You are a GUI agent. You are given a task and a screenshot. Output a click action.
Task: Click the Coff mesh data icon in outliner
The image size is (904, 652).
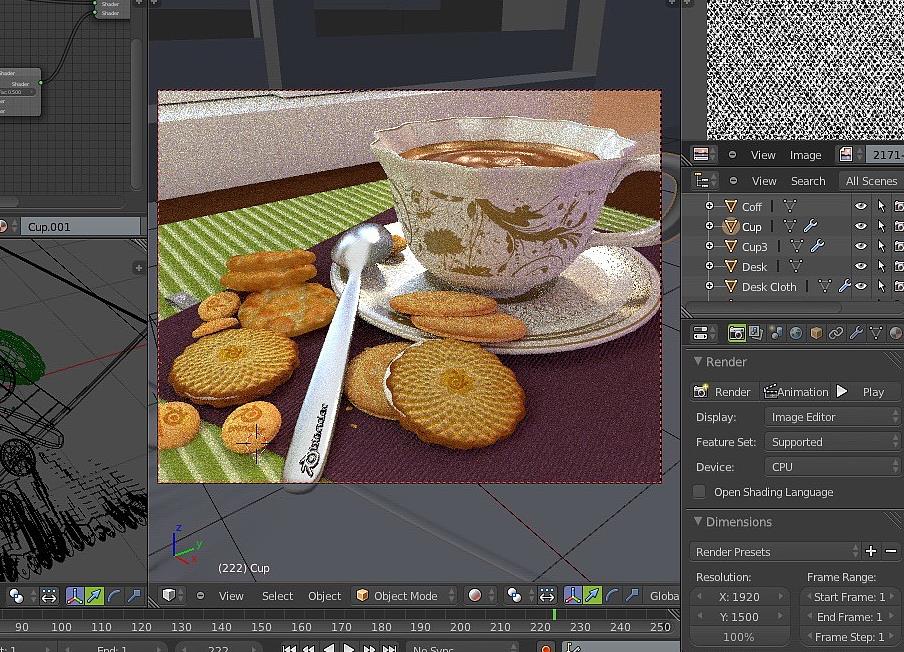(789, 206)
